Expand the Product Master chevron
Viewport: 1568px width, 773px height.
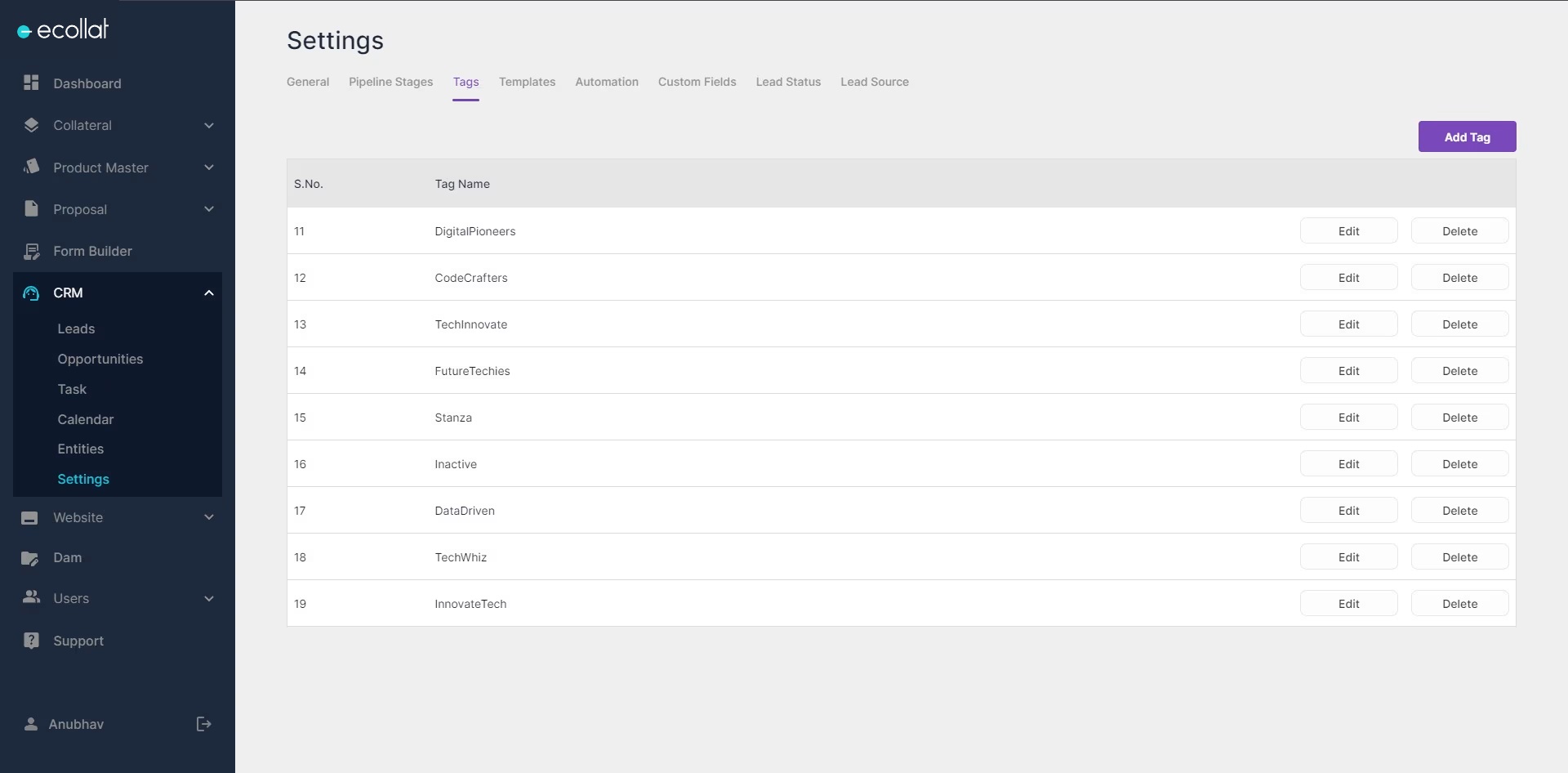pyautogui.click(x=209, y=168)
